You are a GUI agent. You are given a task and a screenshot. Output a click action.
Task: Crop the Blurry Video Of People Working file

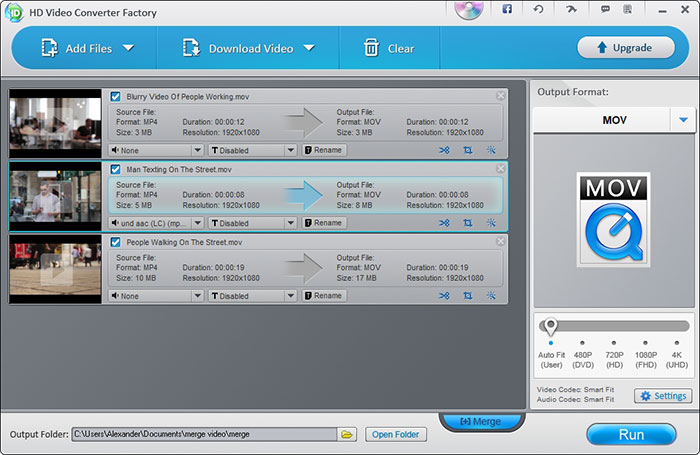(x=467, y=150)
